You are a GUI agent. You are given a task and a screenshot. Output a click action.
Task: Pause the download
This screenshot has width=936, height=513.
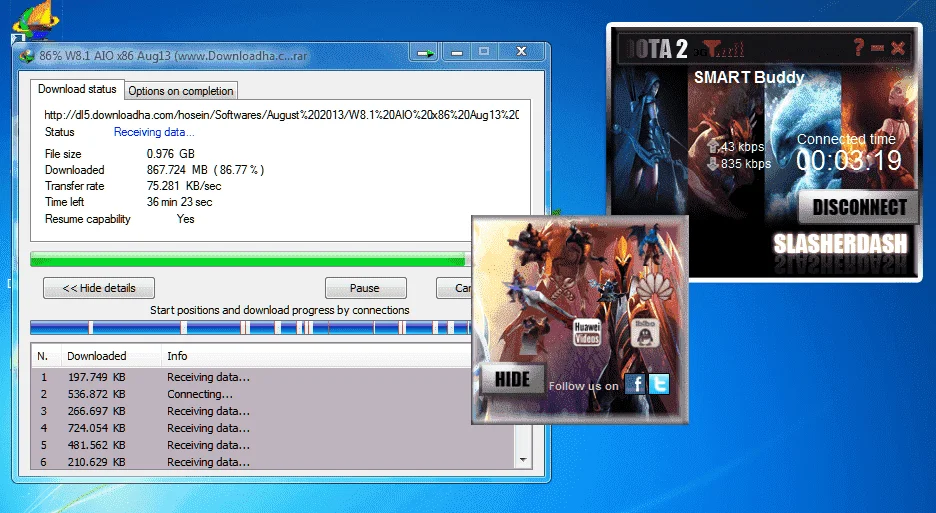pyautogui.click(x=365, y=288)
